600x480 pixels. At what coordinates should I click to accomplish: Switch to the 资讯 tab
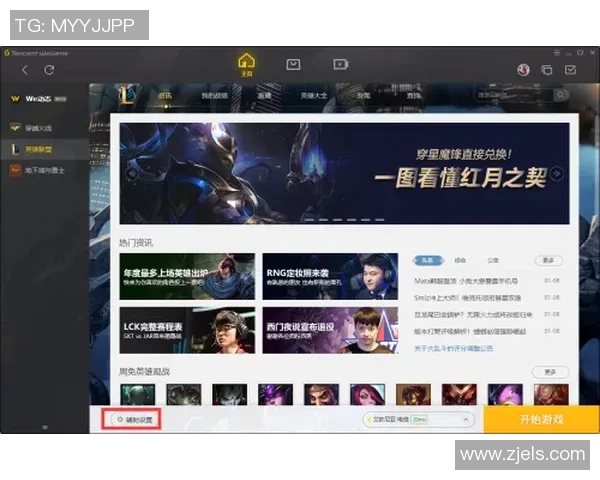(165, 96)
